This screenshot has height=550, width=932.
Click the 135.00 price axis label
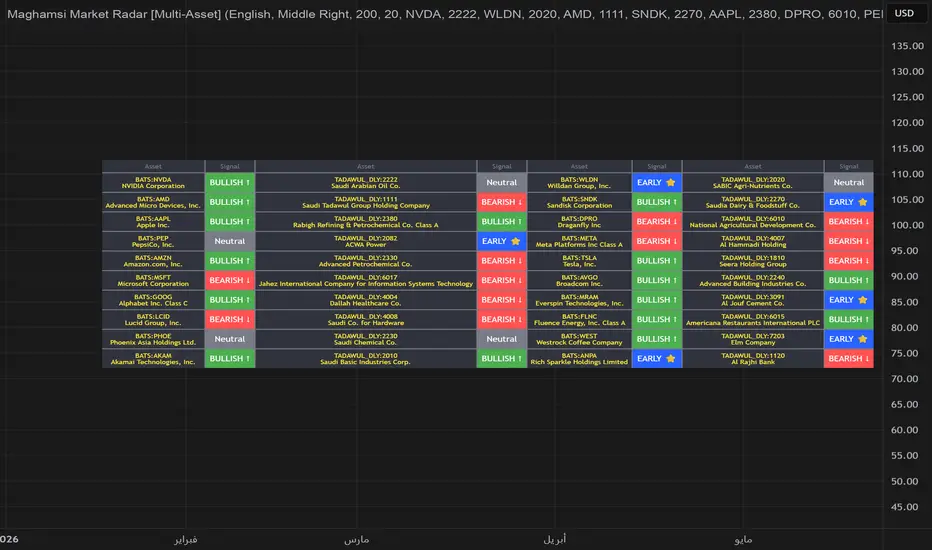pos(907,46)
